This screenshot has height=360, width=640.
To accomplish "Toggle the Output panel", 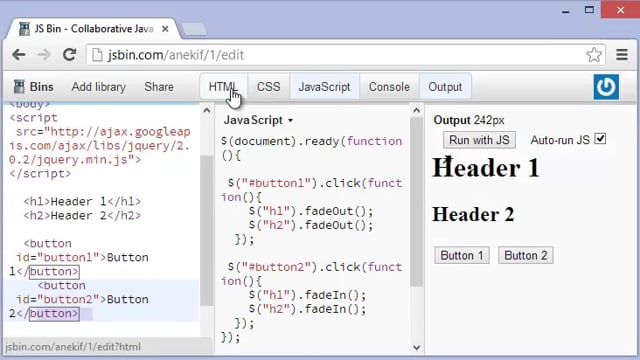I will pyautogui.click(x=445, y=87).
